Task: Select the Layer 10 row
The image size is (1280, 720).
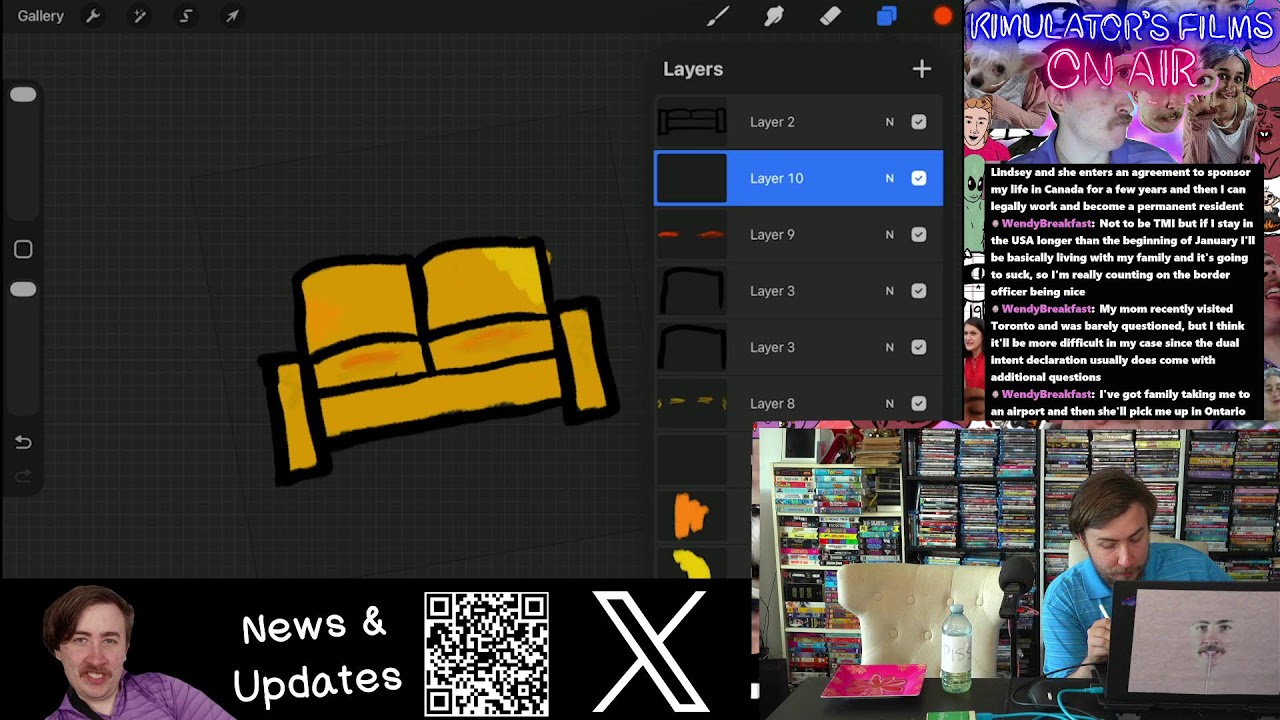Action: click(798, 178)
